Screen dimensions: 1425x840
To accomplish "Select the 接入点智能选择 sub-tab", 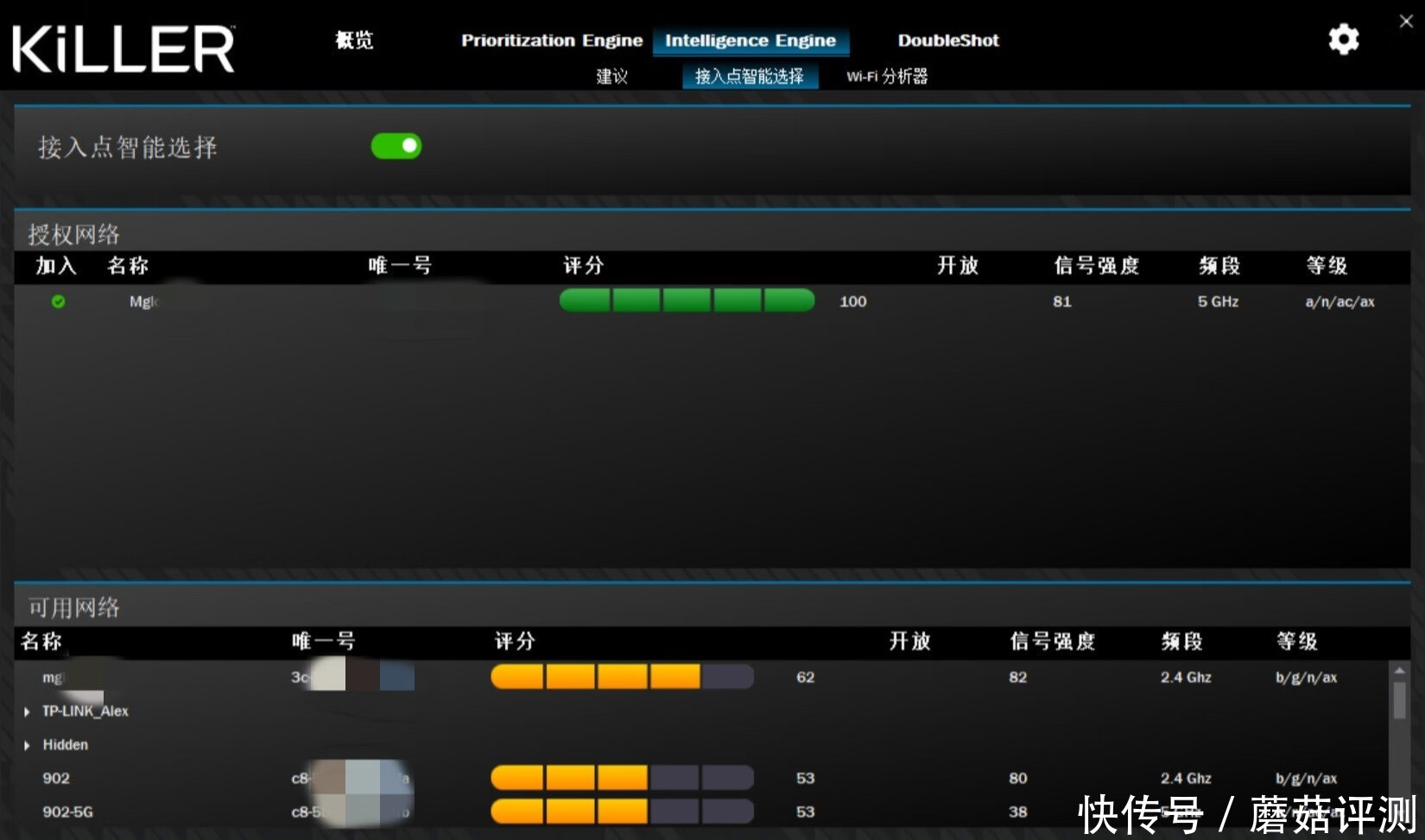I will tap(750, 76).
